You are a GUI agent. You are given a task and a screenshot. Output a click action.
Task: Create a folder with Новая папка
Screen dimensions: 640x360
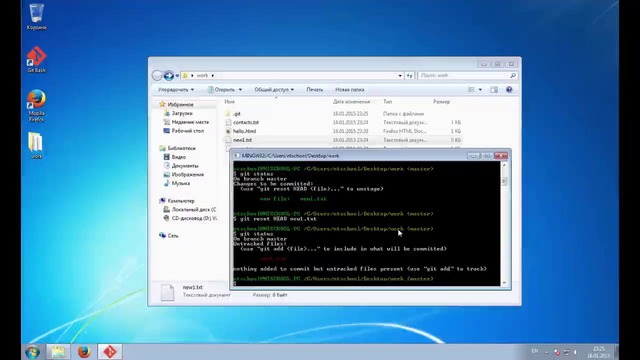pos(349,89)
